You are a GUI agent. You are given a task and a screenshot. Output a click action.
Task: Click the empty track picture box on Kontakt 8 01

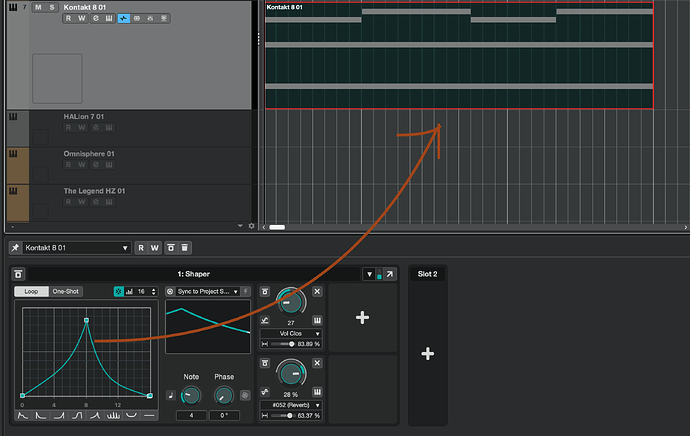click(57, 79)
